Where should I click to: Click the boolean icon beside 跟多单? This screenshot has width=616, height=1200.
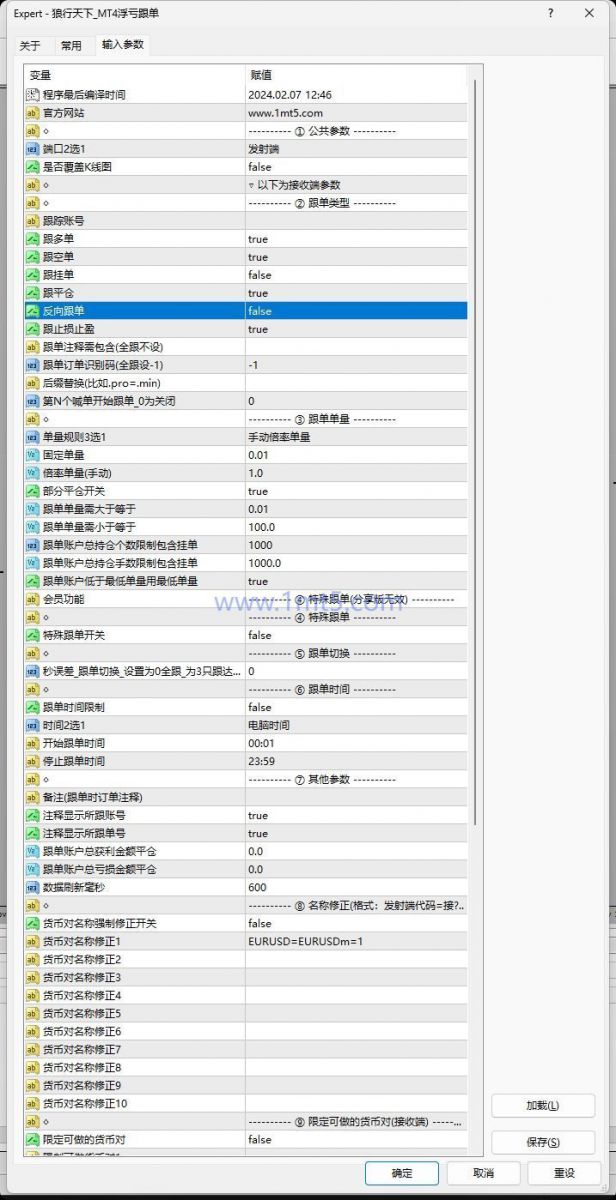(x=32, y=239)
